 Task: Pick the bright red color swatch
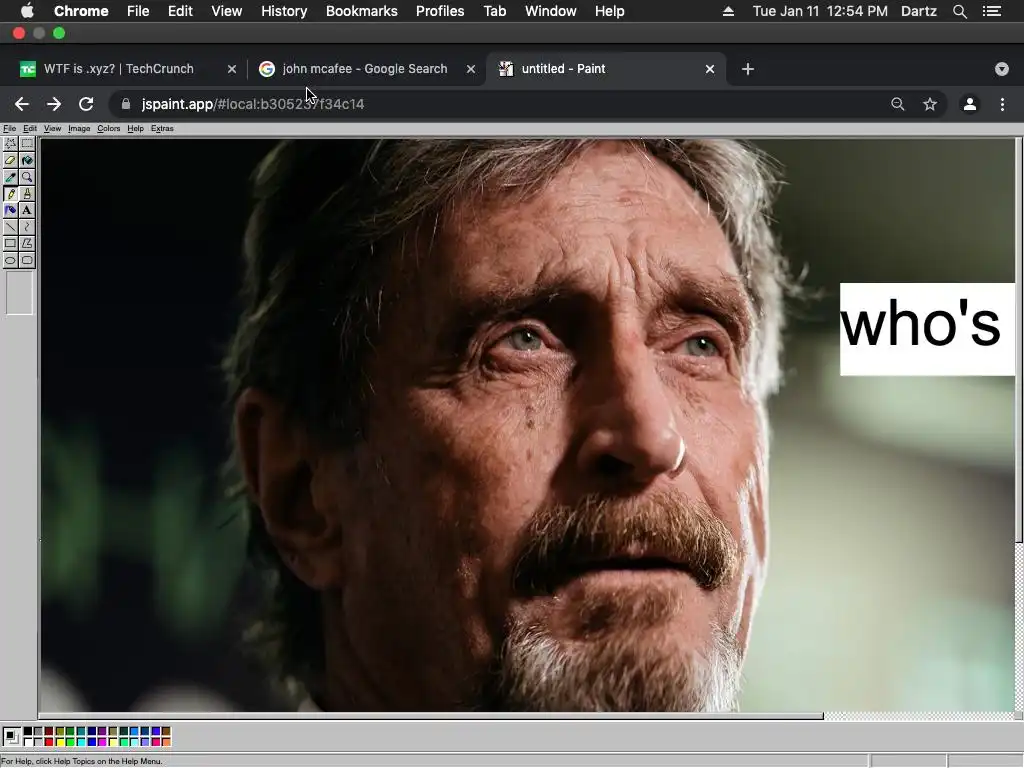pos(49,743)
